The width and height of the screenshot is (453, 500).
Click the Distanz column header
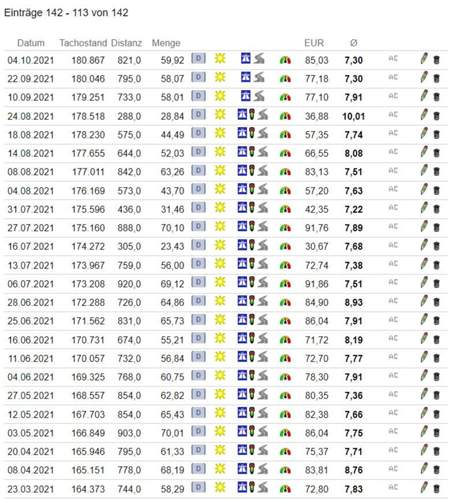[x=126, y=43]
